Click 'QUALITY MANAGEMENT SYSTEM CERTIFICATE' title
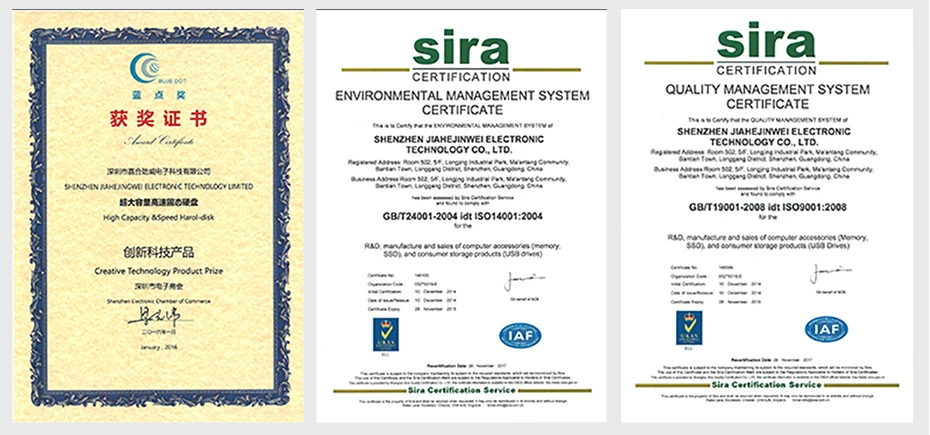Viewport: 930px width, 435px height. click(767, 96)
